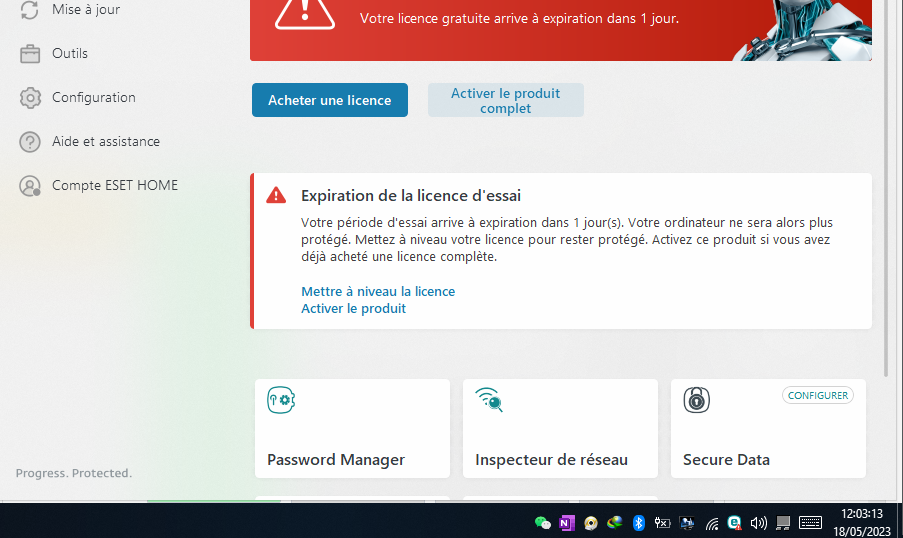
Task: Click the battery power tray icon
Action: coord(662,522)
